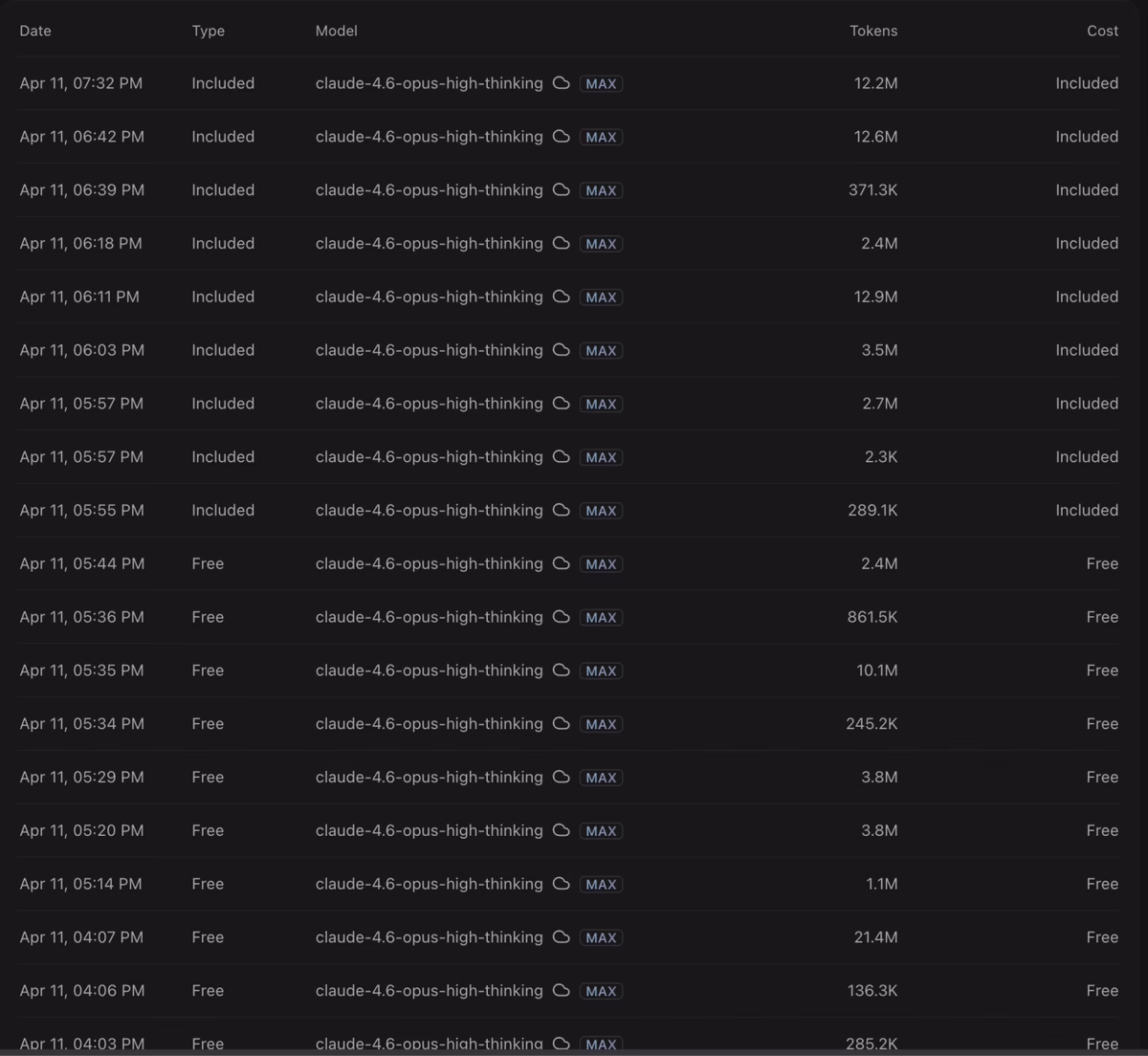Click the Cost column header
The width and height of the screenshot is (1148, 1056).
[x=1102, y=31]
